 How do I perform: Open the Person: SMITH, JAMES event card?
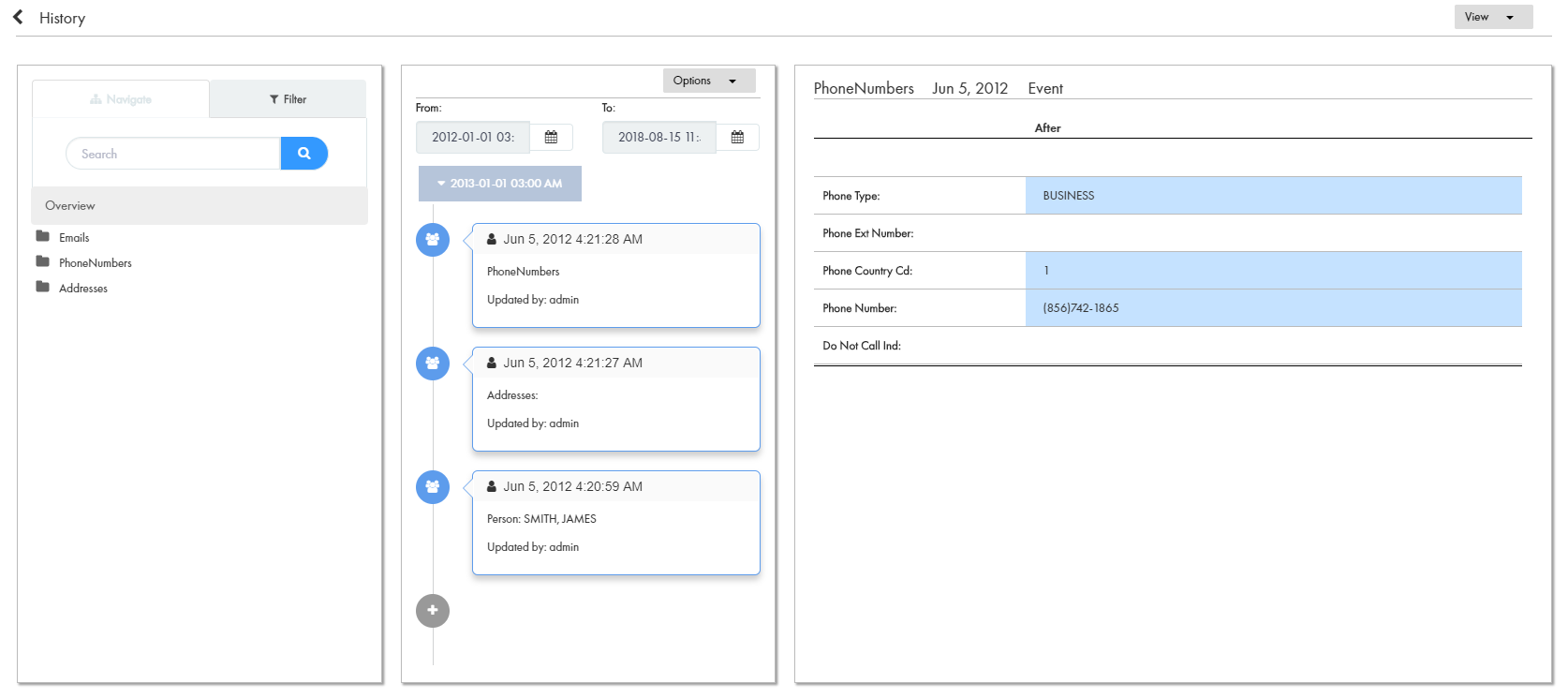(x=615, y=523)
